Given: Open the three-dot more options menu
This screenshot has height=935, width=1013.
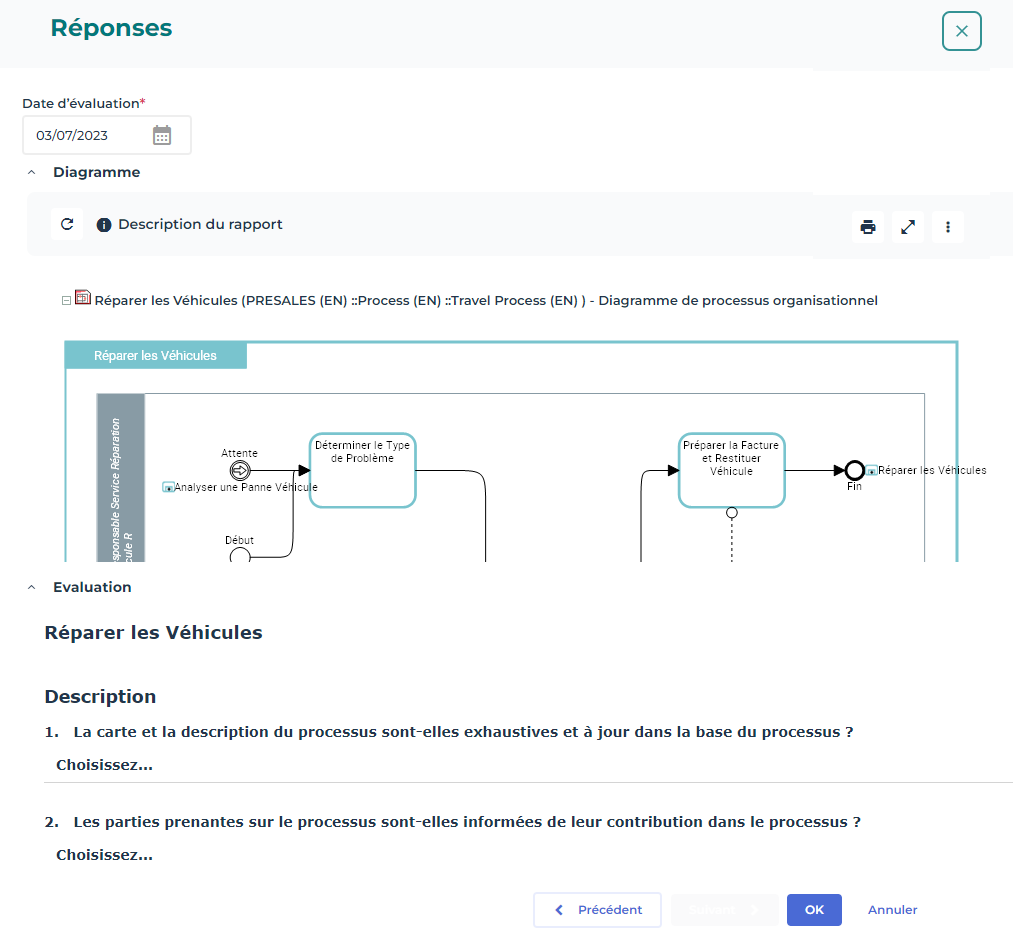Looking at the screenshot, I should point(948,227).
